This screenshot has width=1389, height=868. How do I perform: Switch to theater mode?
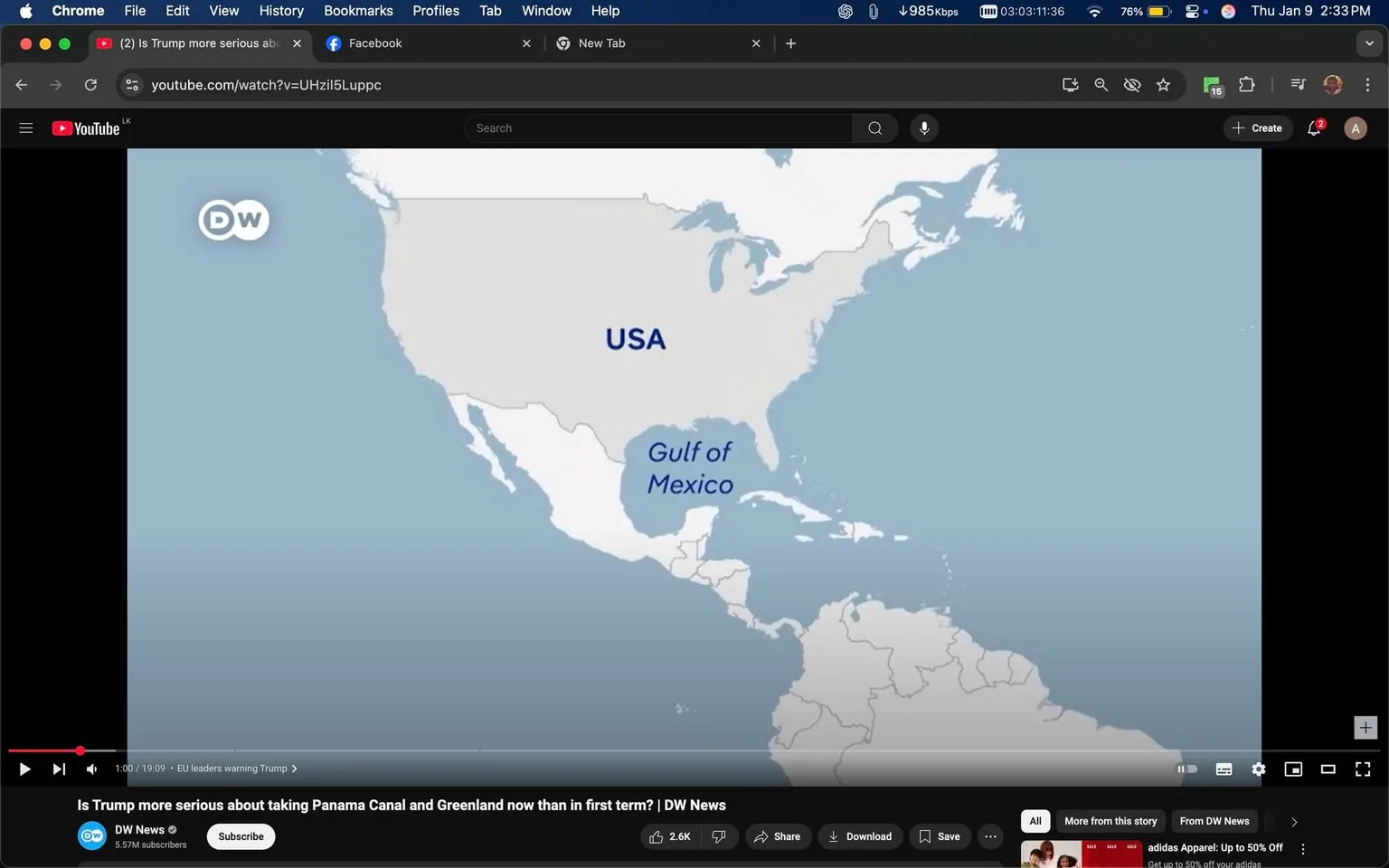click(x=1327, y=769)
